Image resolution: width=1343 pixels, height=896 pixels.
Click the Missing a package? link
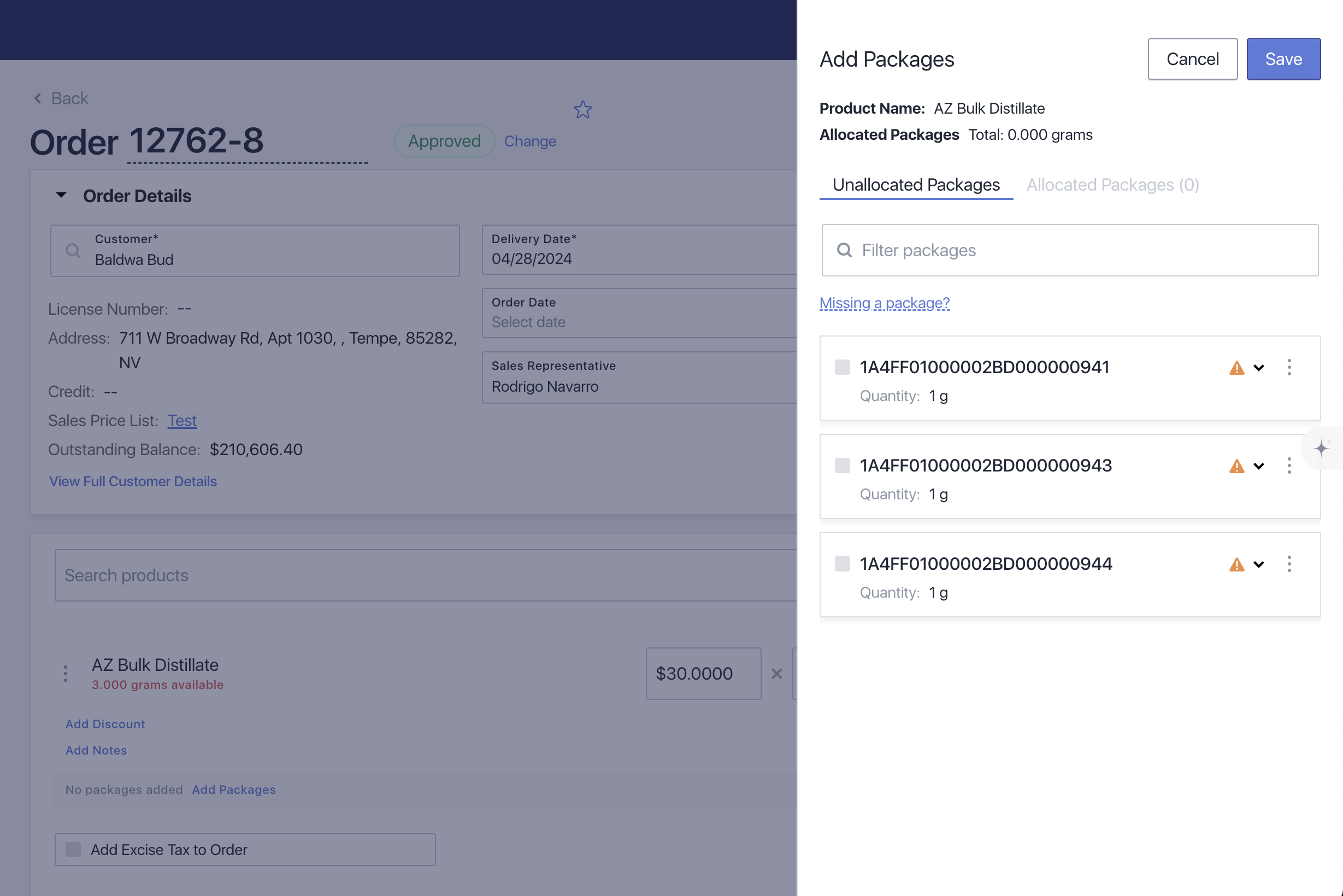tap(884, 303)
